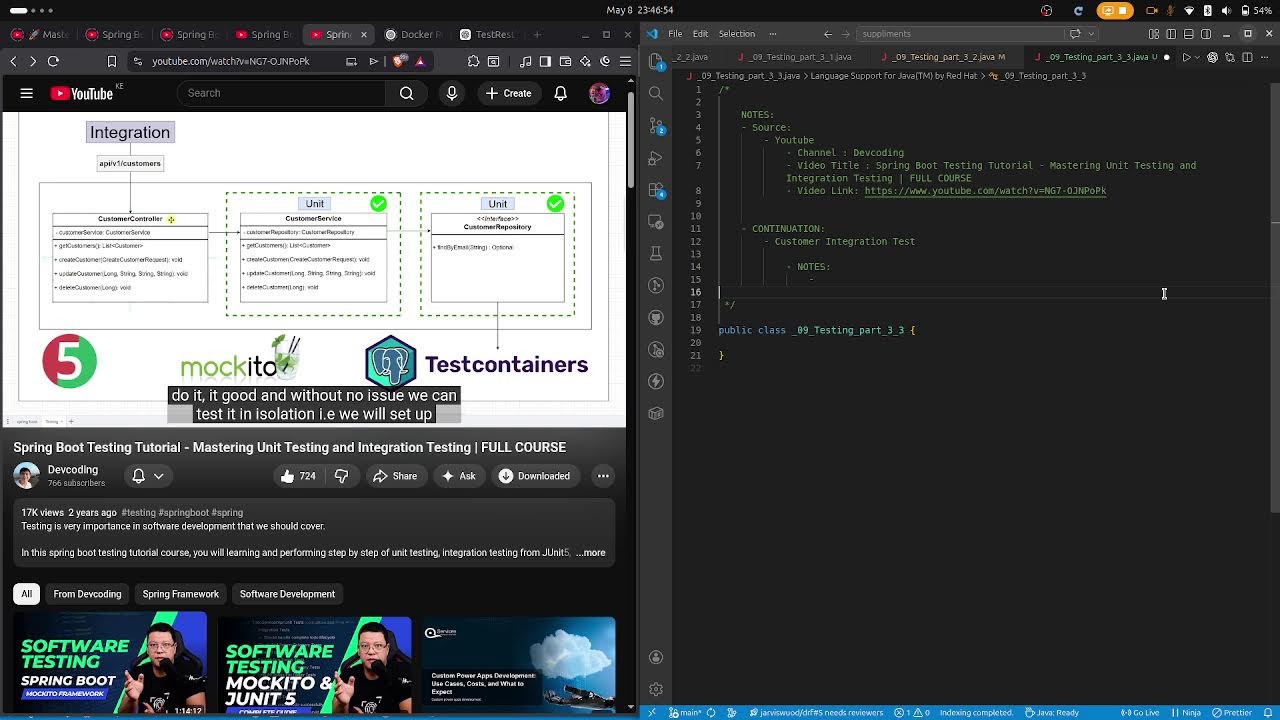Open browser main menu icon
The height and width of the screenshot is (720, 1280).
624,61
